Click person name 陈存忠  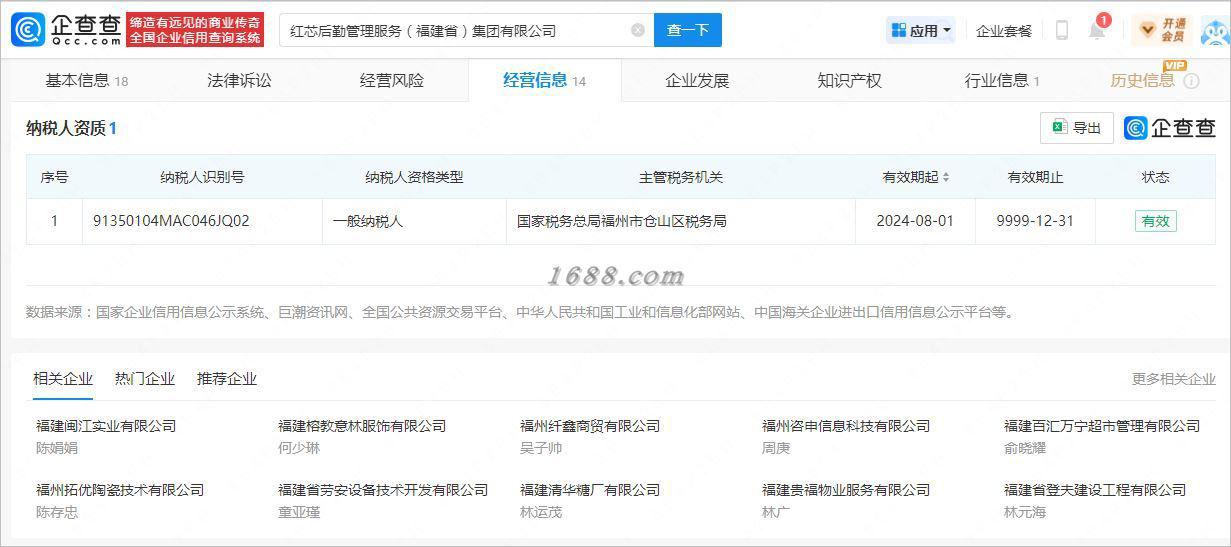pyautogui.click(x=57, y=512)
